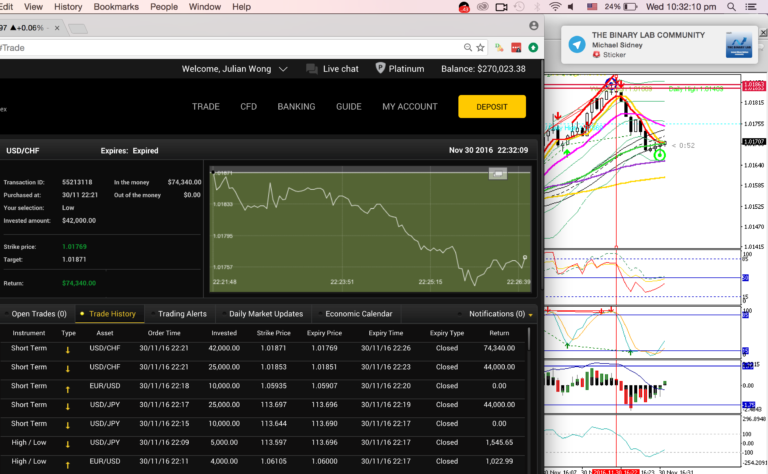The height and width of the screenshot is (474, 768).
Task: Open the Window menu
Action: pos(205,7)
